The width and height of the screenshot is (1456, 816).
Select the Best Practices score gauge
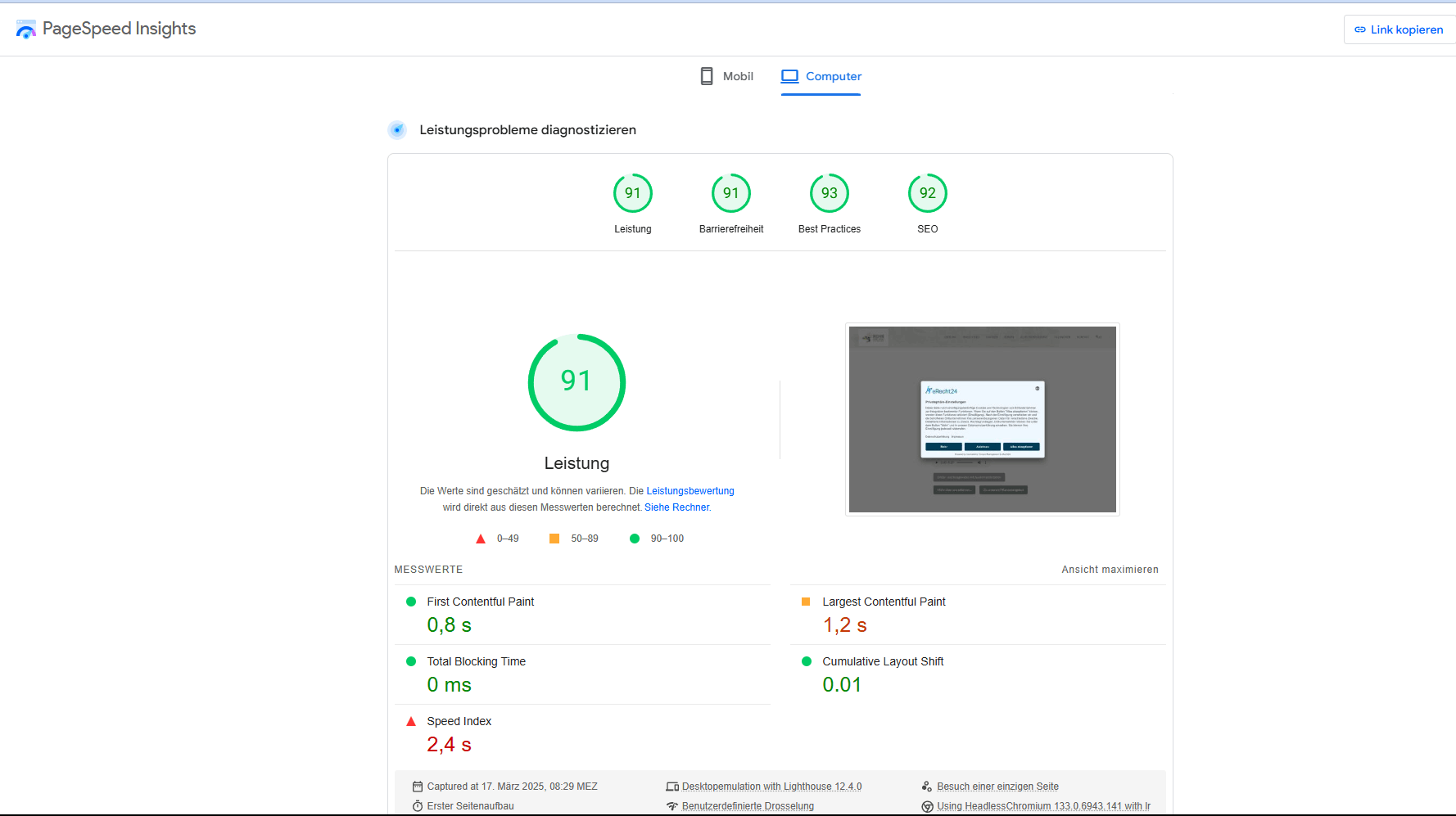[x=829, y=194]
